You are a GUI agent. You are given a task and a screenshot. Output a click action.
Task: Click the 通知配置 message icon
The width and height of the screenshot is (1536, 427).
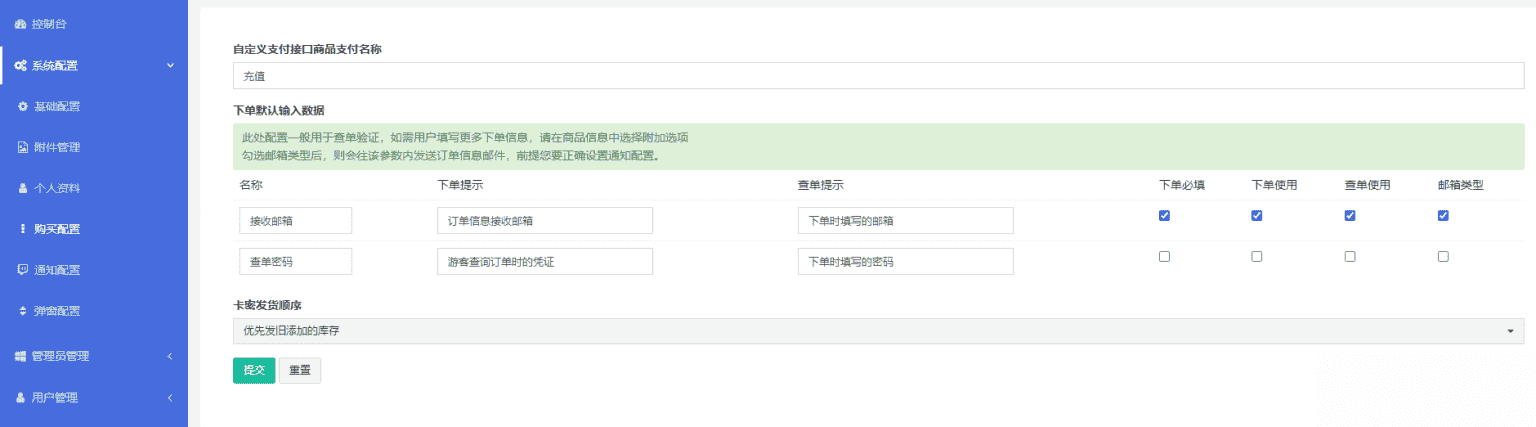point(23,270)
